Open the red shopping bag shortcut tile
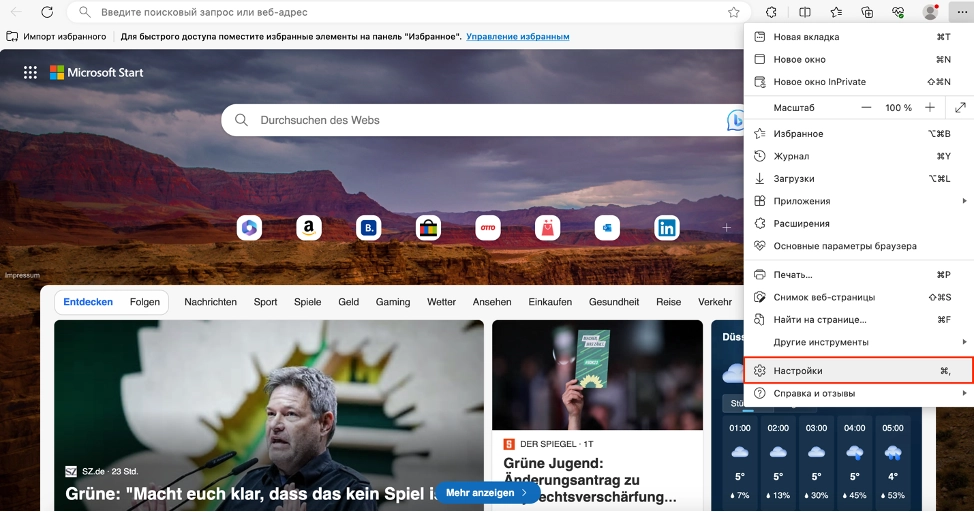 click(x=547, y=228)
